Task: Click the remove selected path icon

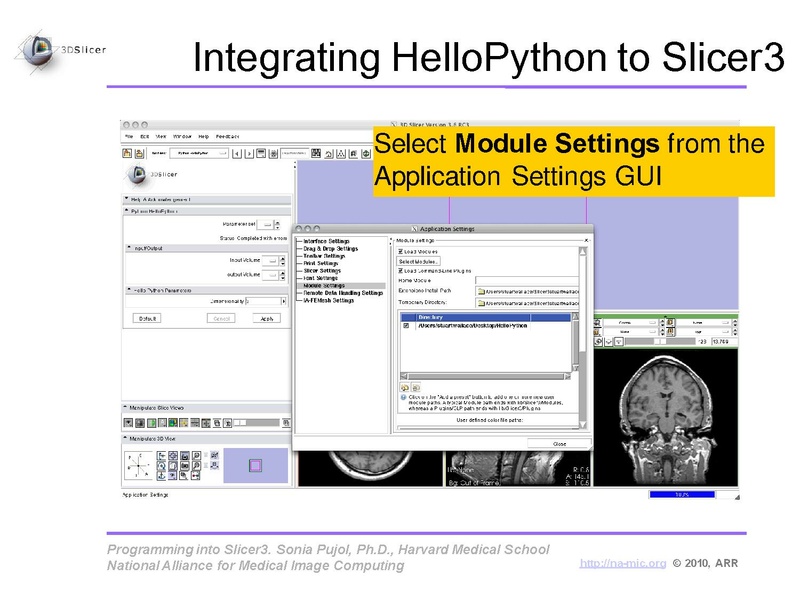Action: (x=416, y=388)
